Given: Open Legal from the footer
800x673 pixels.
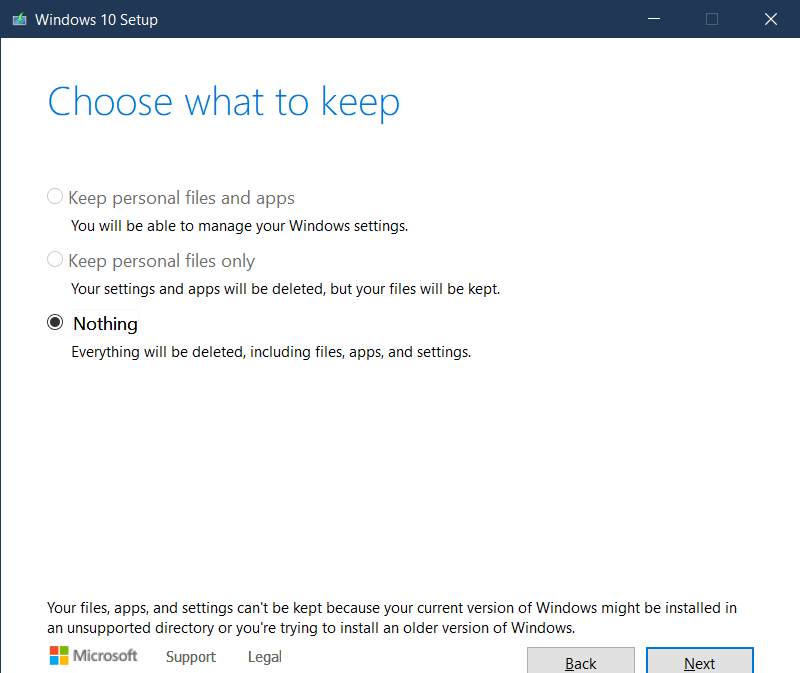Looking at the screenshot, I should tap(264, 657).
